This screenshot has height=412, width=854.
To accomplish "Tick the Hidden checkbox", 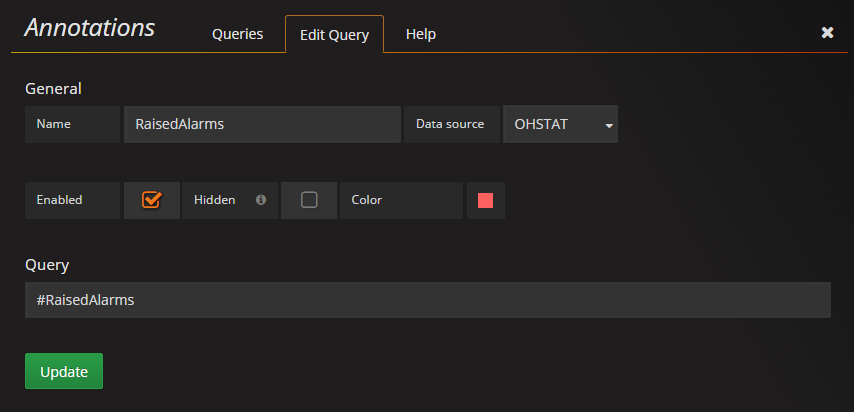I will point(309,200).
